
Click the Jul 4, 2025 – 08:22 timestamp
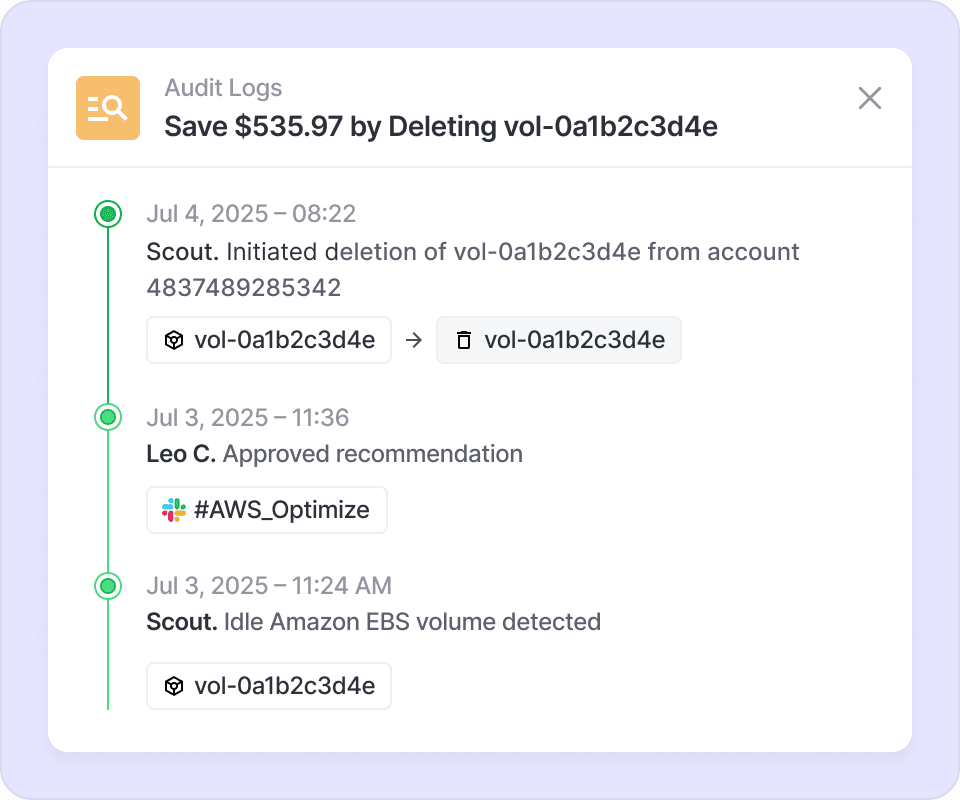tap(251, 214)
